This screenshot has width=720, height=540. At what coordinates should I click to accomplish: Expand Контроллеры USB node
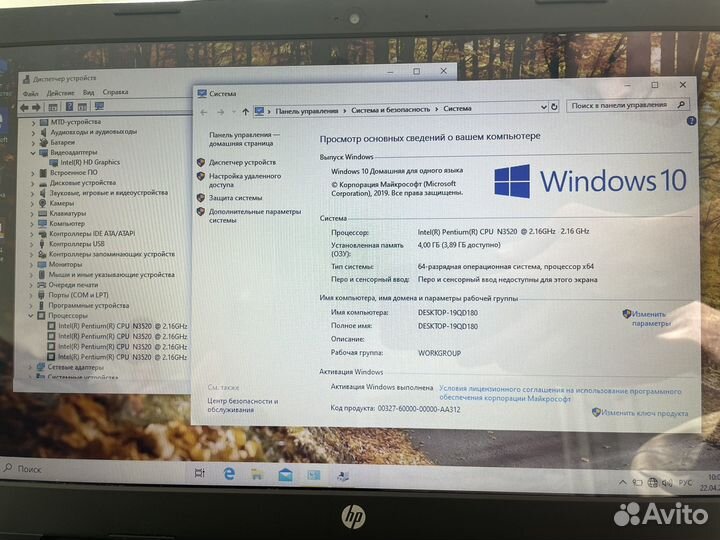tap(32, 245)
